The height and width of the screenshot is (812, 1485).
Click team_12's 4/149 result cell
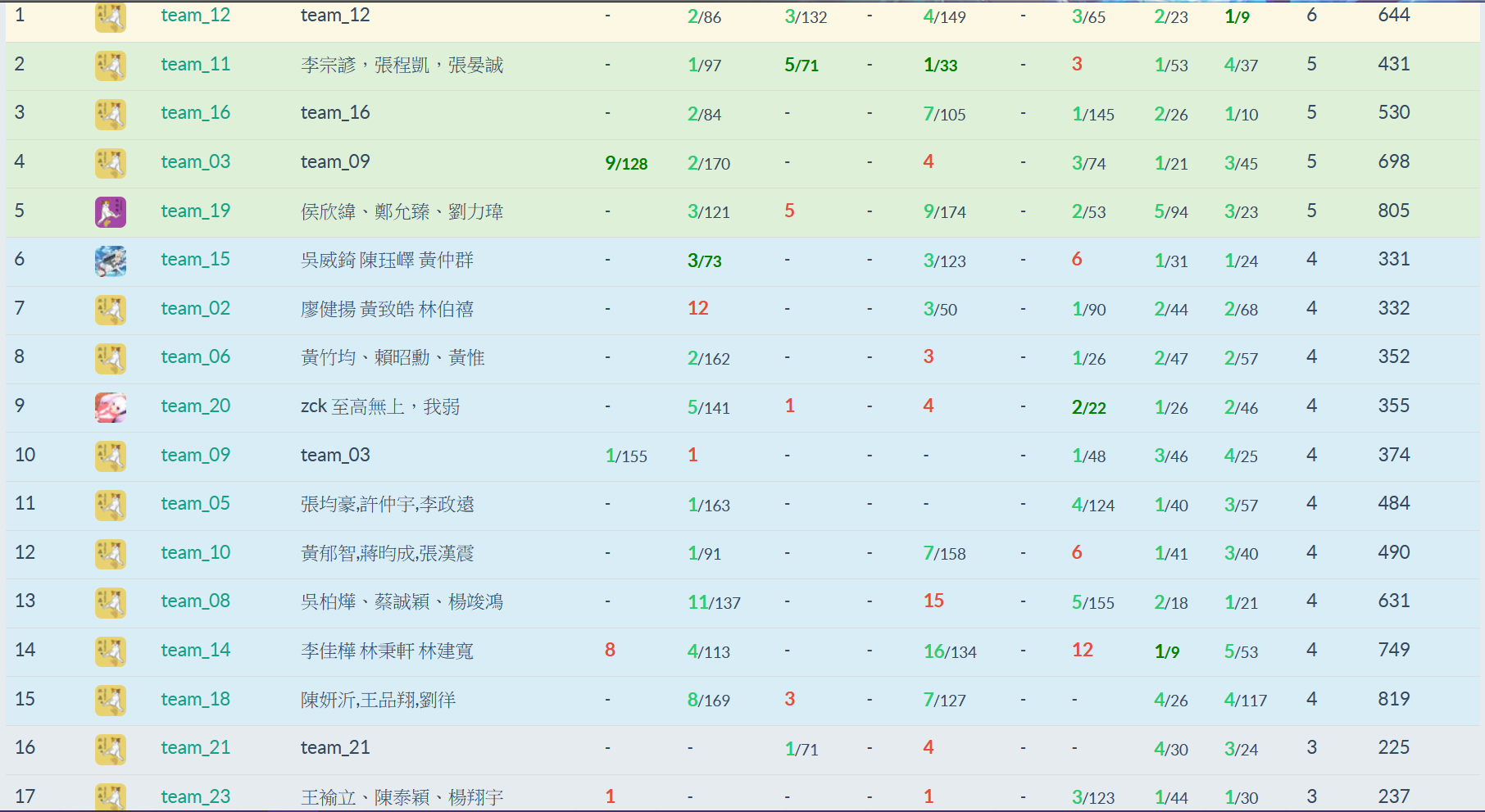[944, 16]
